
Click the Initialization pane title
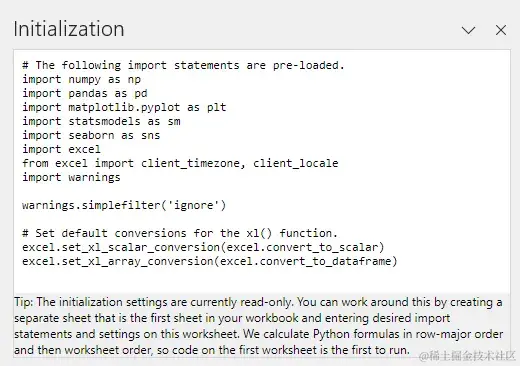point(69,29)
